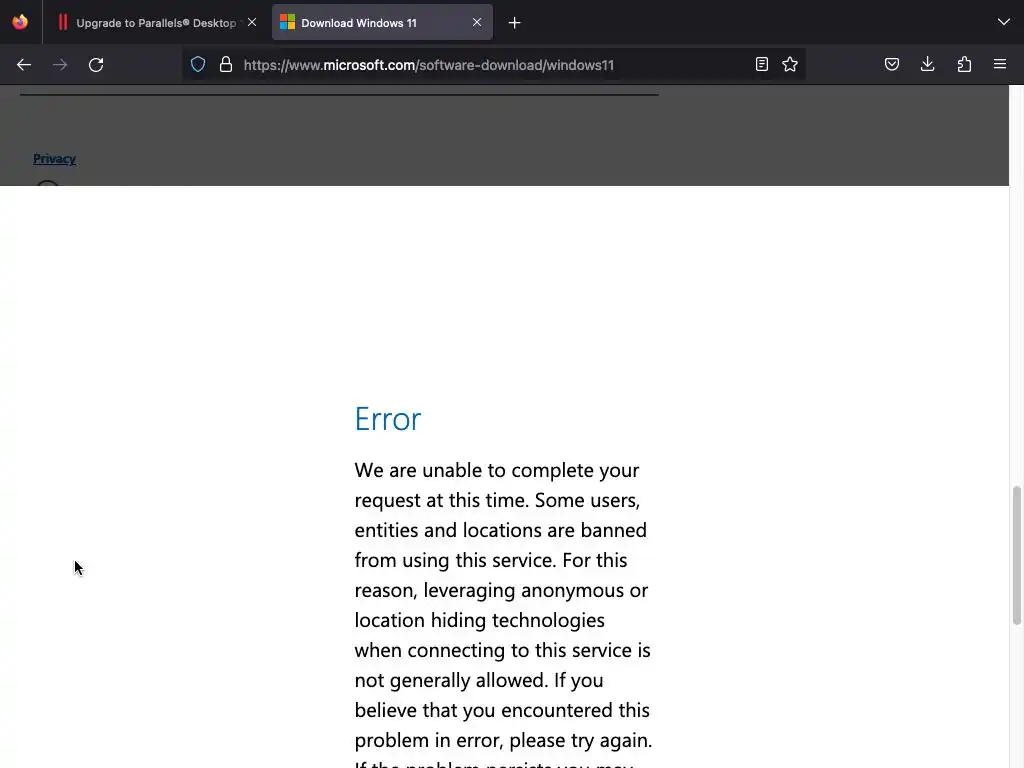Click the Firefox View icon
The height and width of the screenshot is (768, 1024).
[x=20, y=22]
